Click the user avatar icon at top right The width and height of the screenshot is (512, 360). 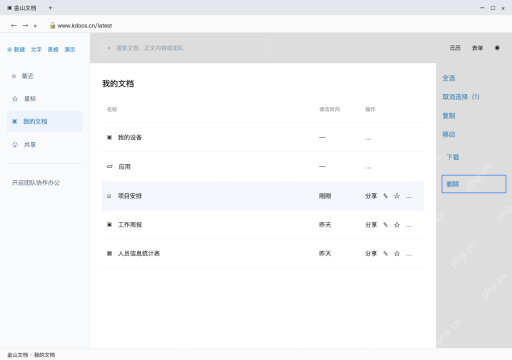tap(497, 48)
